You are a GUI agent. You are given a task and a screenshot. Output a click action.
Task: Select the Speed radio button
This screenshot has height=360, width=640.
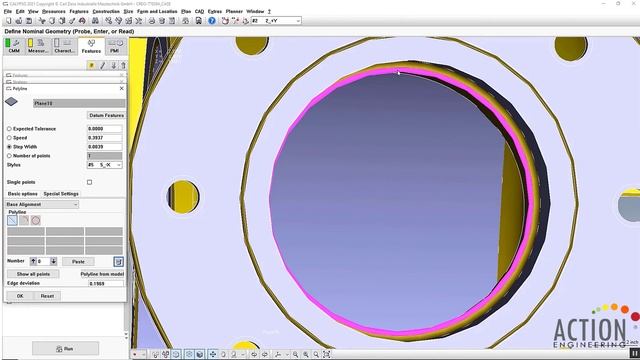pyautogui.click(x=9, y=138)
